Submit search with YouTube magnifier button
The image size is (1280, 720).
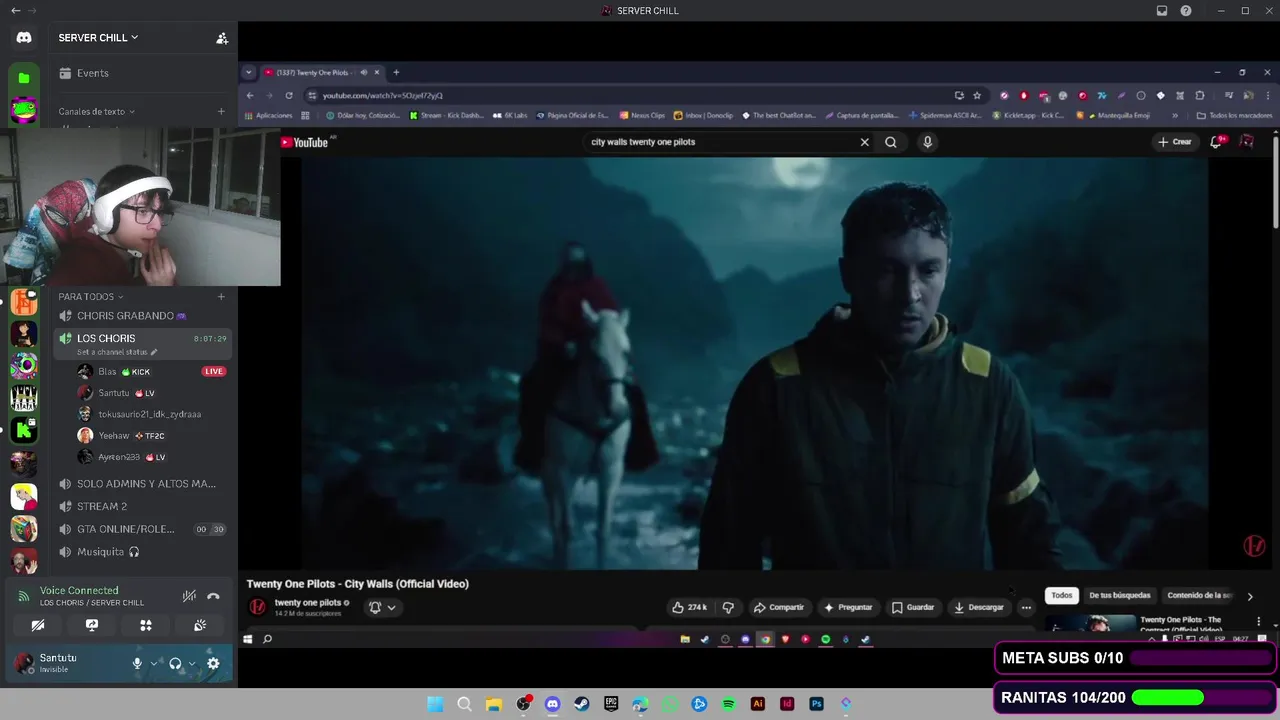891,142
